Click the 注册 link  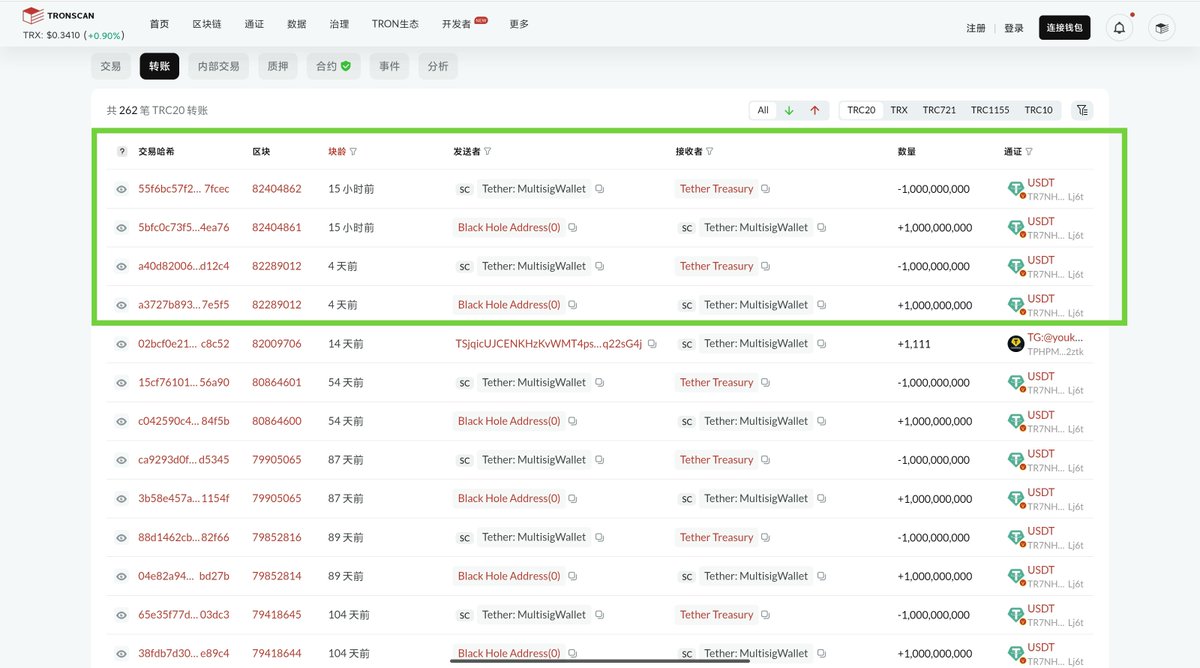point(976,28)
